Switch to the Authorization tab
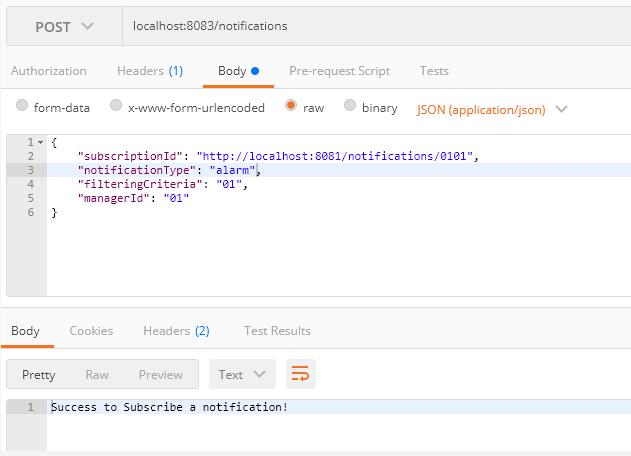This screenshot has height=456, width=631. point(48,71)
